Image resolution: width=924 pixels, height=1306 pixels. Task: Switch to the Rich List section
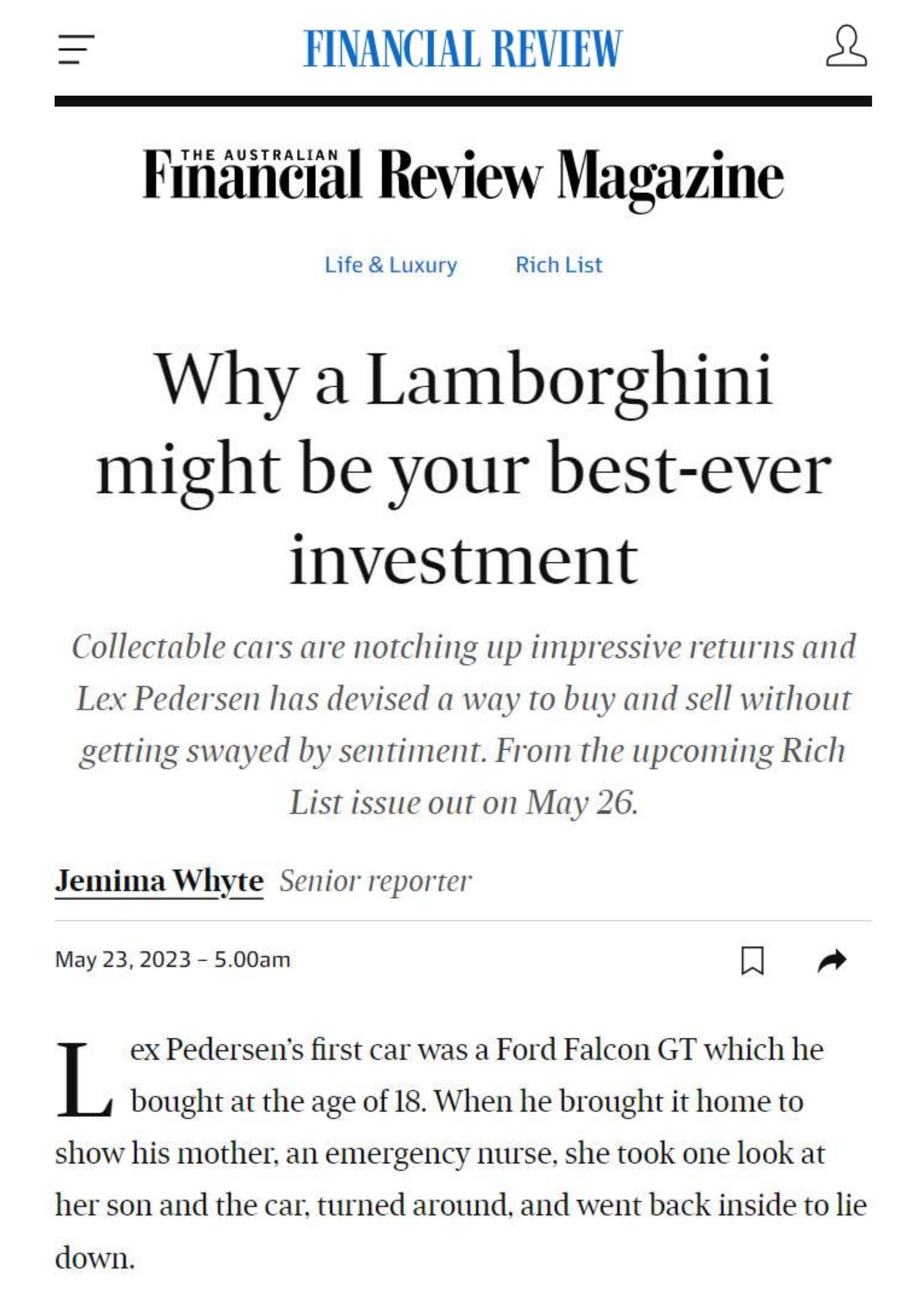pyautogui.click(x=558, y=265)
